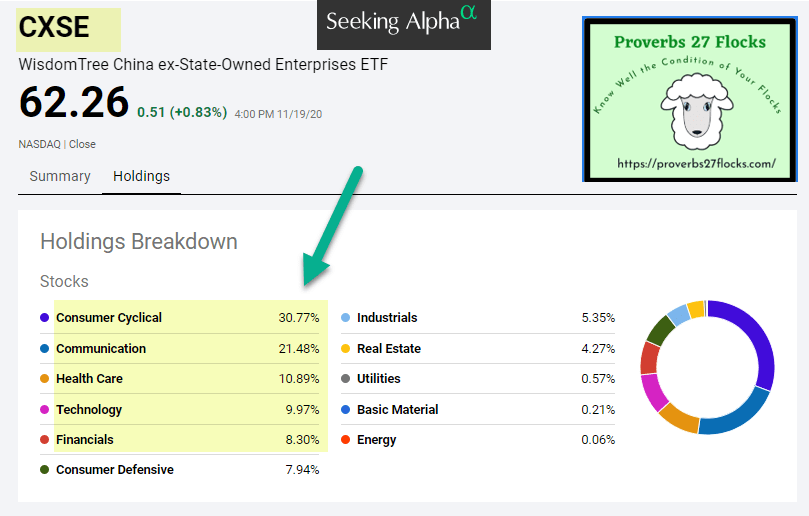Image resolution: width=809 pixels, height=516 pixels.
Task: Click the Communication blue legend dot
Action: 45,349
